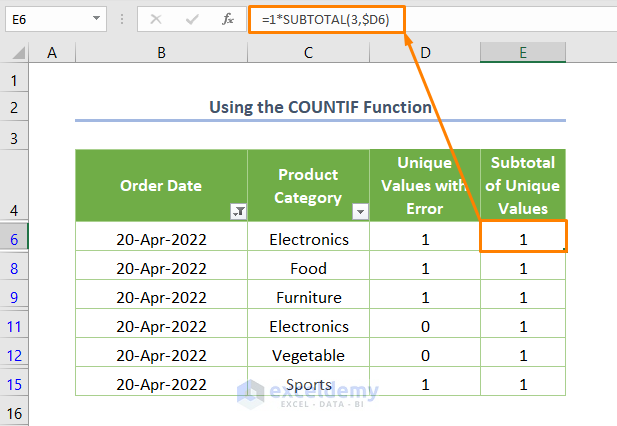Open the Order Date filter button
Screen dimensions: 617x426
point(238,211)
